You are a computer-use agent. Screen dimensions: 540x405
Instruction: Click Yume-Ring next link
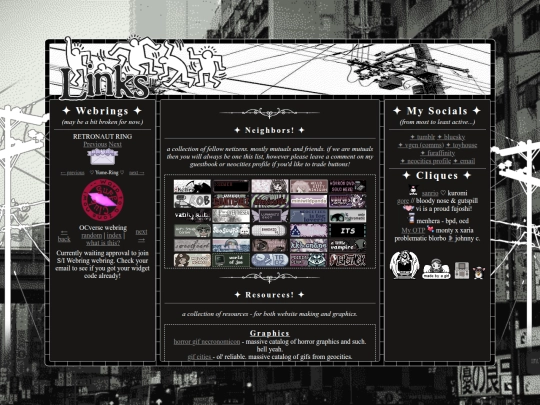point(136,173)
